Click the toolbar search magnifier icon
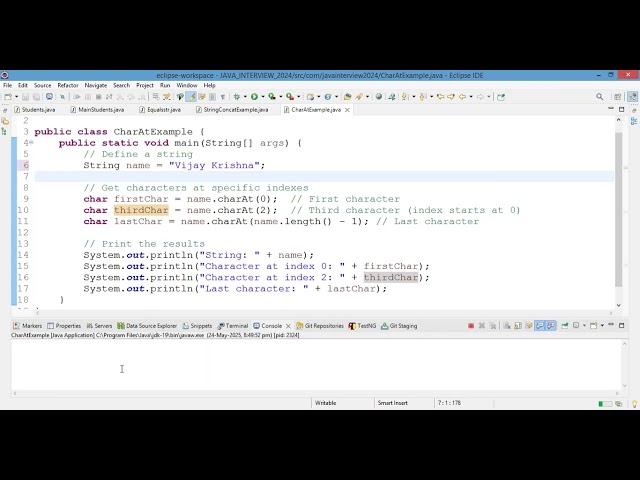The image size is (640, 480). (x=600, y=97)
